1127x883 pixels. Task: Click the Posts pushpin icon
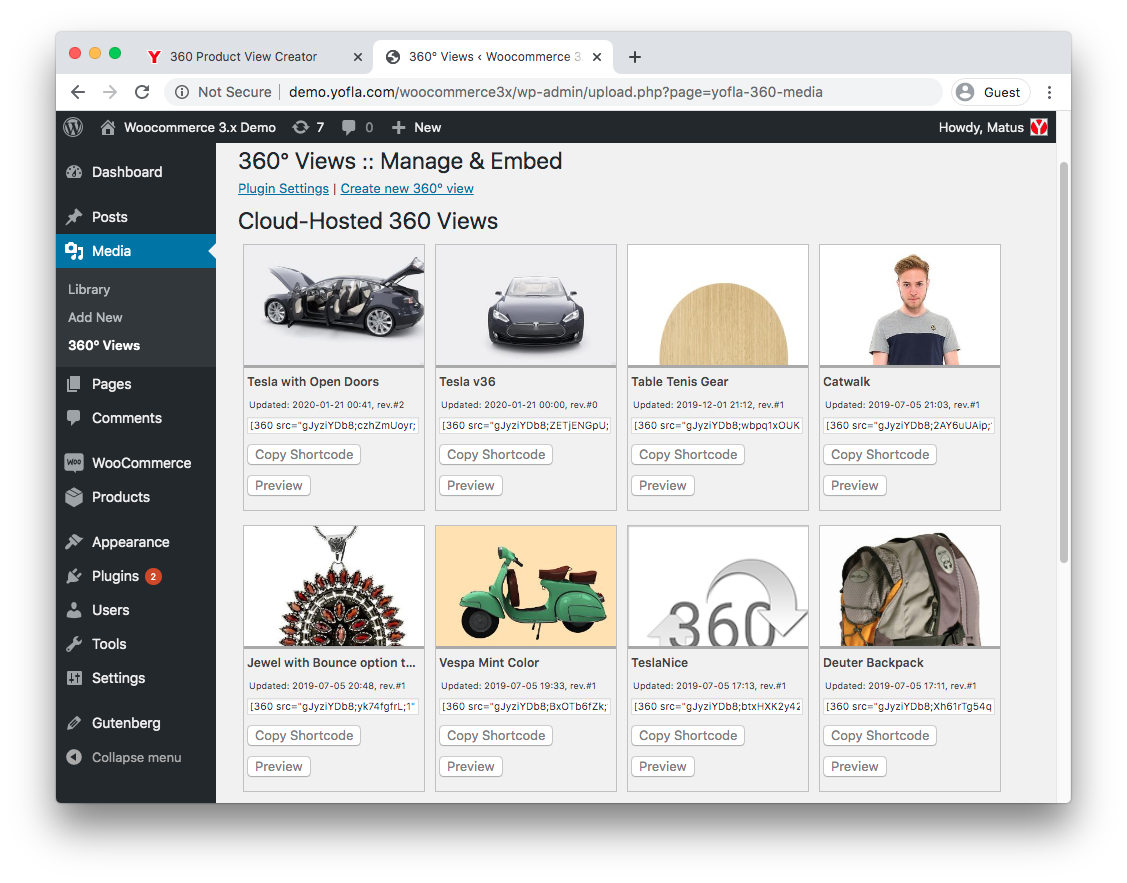pos(74,217)
